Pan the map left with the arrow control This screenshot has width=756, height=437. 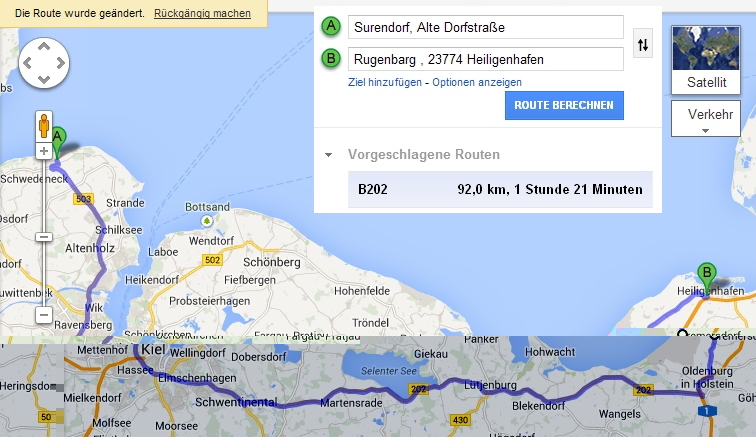point(27,63)
